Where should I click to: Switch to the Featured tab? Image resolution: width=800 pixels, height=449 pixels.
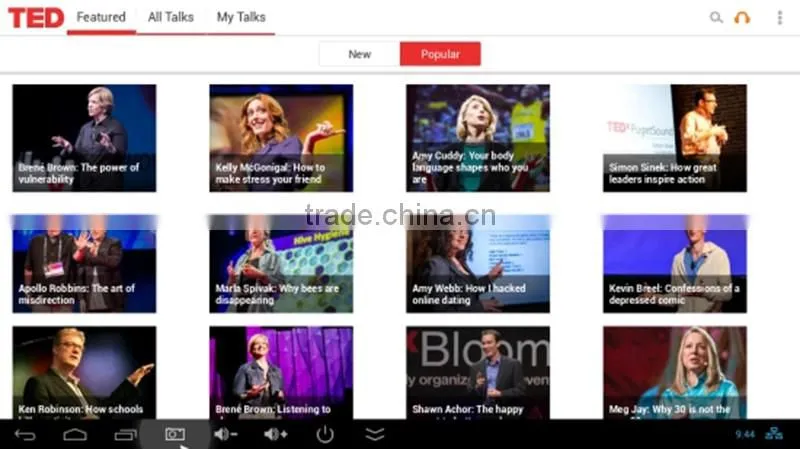tap(101, 17)
